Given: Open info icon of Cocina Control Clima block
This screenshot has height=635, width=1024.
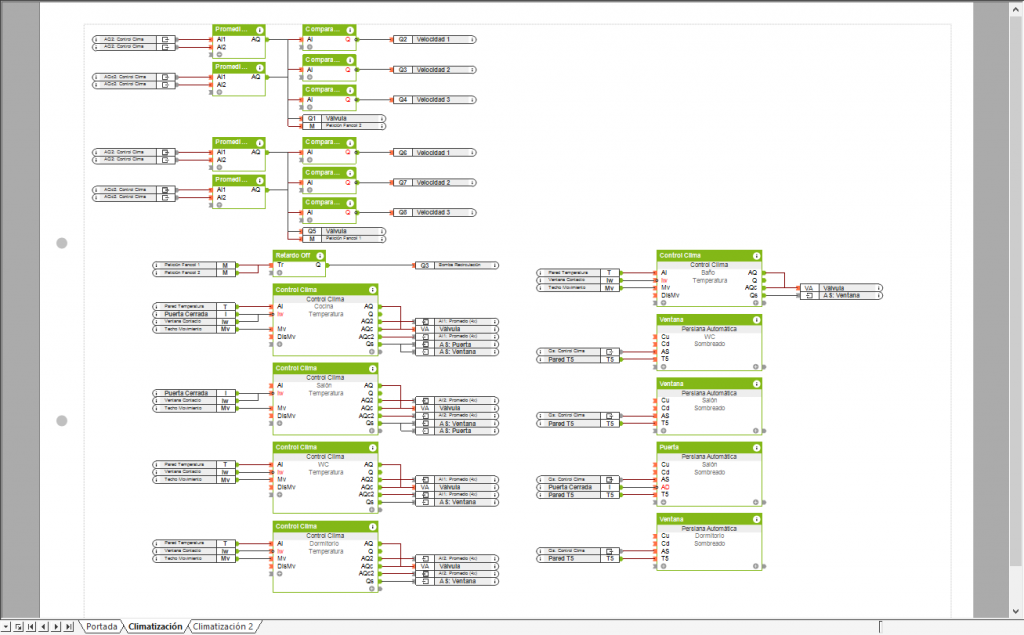Looking at the screenshot, I should click(x=373, y=289).
